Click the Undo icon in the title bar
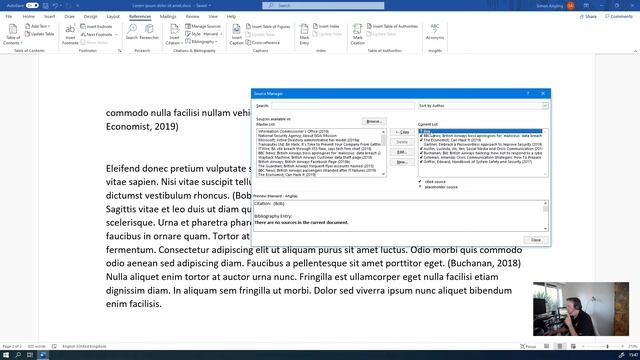Screen dimensions: 640x360 click(x=55, y=6)
